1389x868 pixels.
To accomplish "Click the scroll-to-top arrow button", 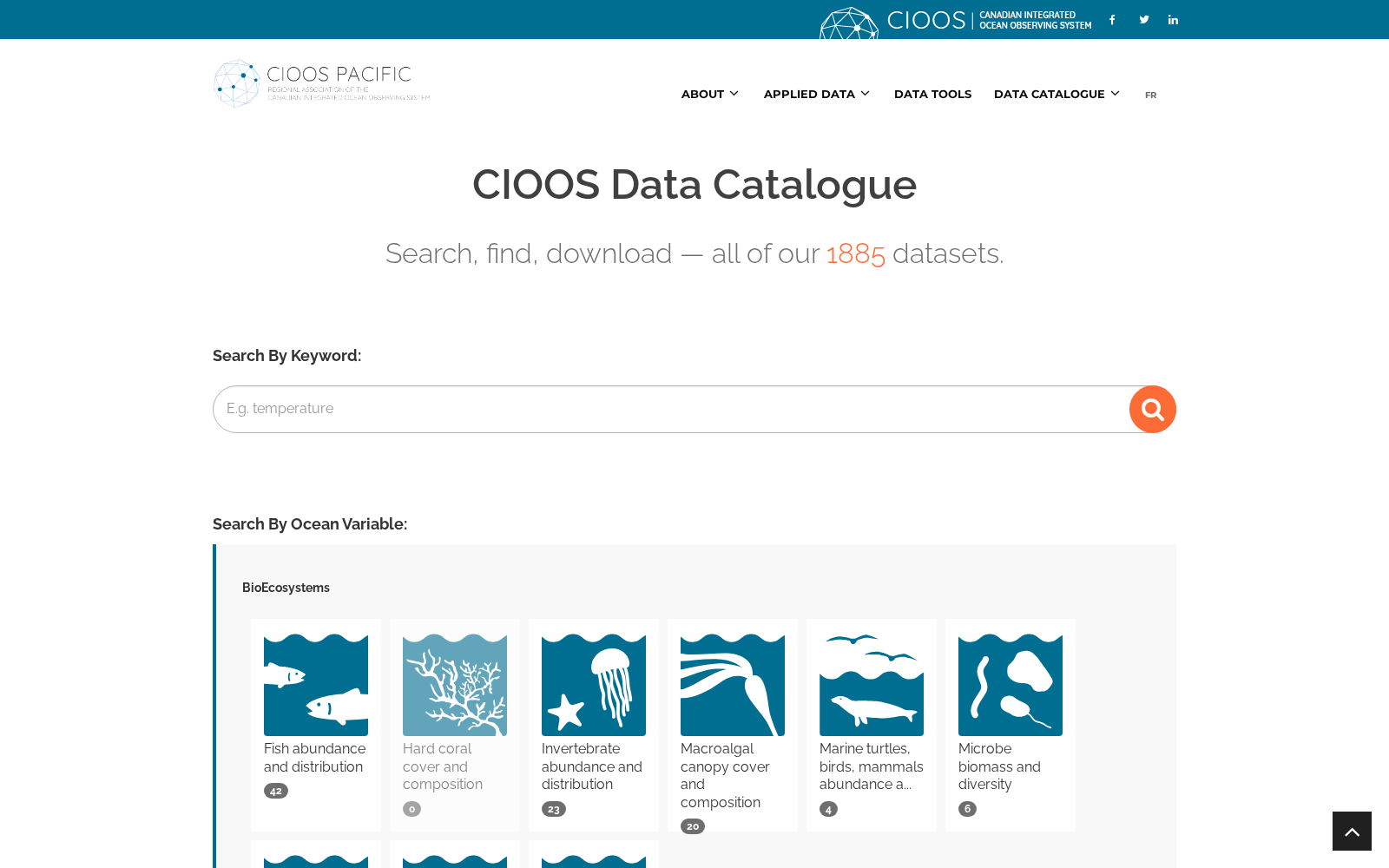I will 1352,832.
